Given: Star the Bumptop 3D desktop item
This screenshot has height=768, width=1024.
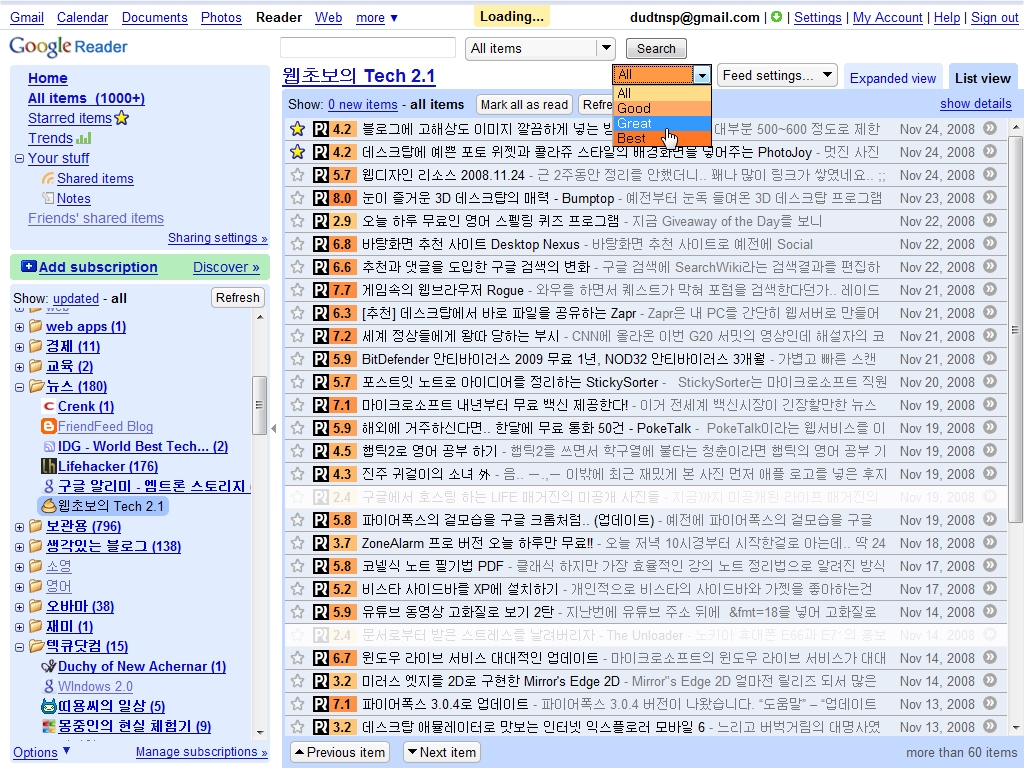Looking at the screenshot, I should 297,198.
